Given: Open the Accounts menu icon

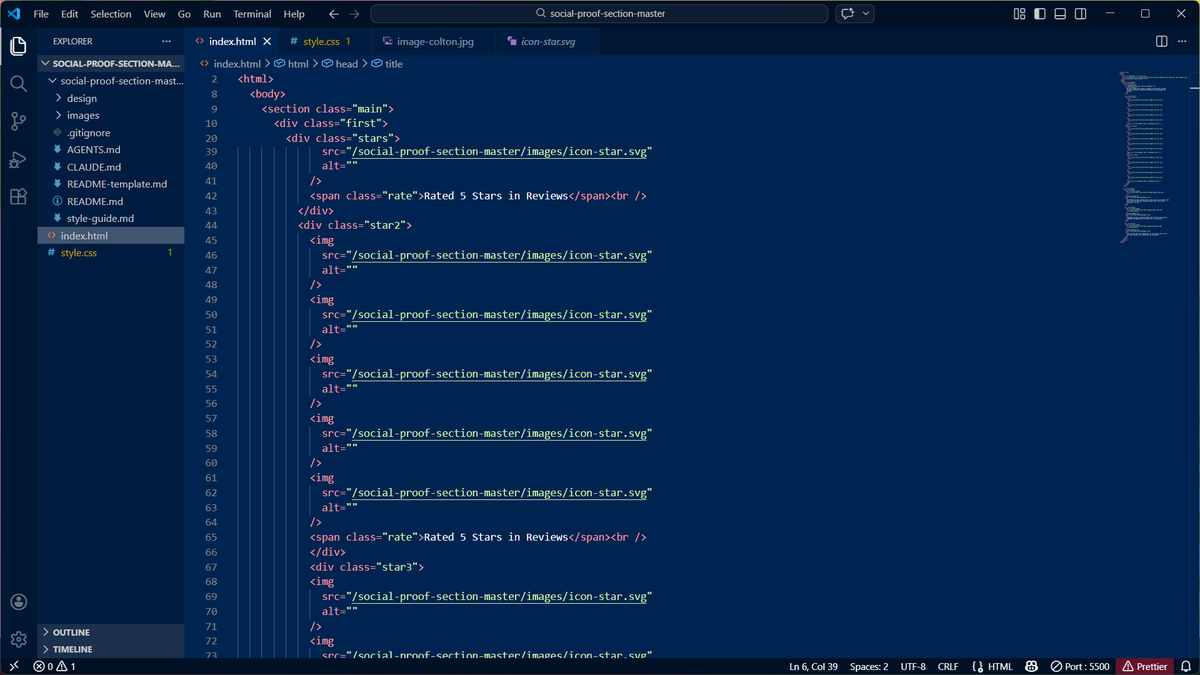Looking at the screenshot, I should pyautogui.click(x=18, y=602).
